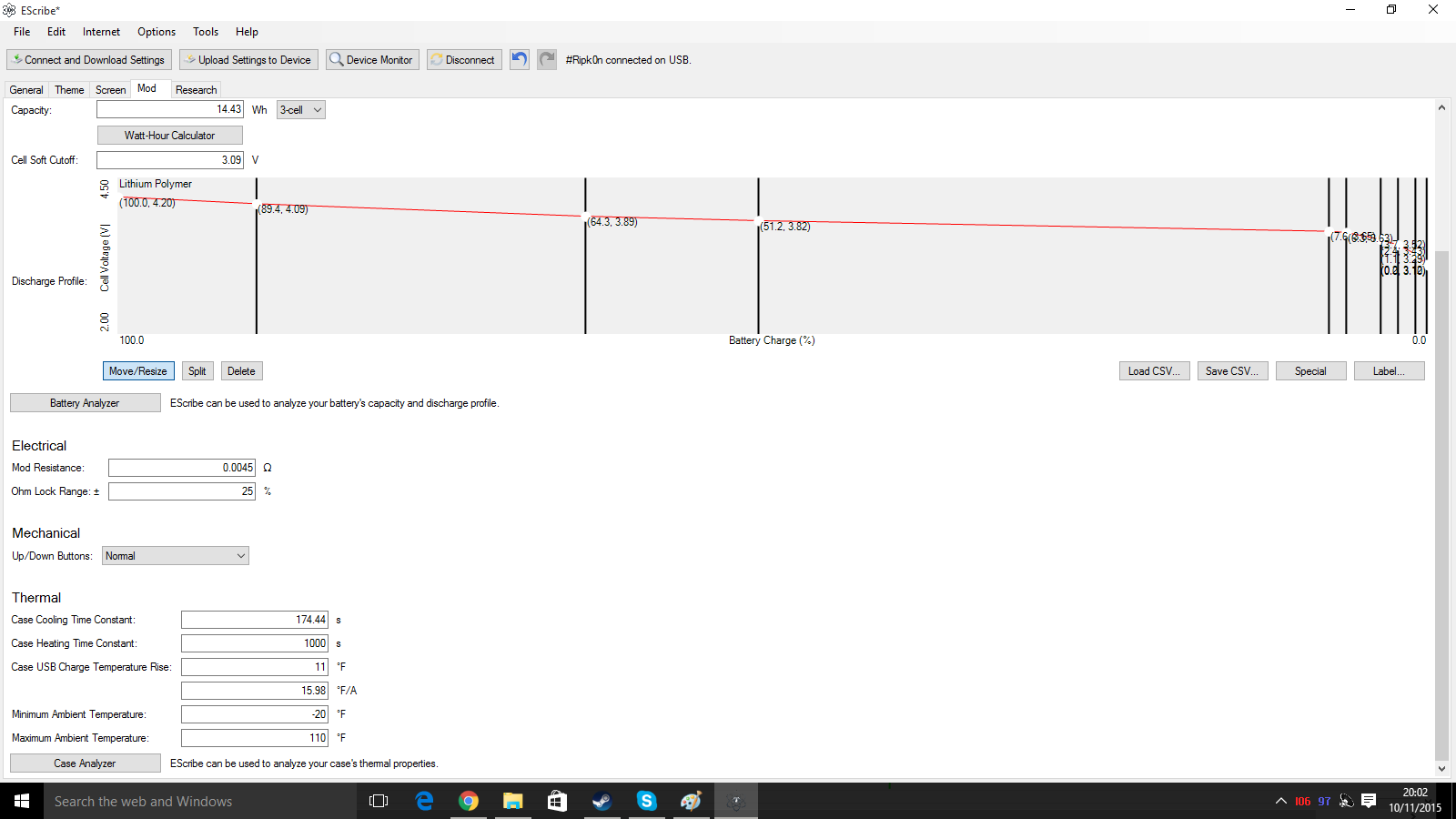
Task: Launch Google Chrome from the taskbar
Action: [469, 801]
